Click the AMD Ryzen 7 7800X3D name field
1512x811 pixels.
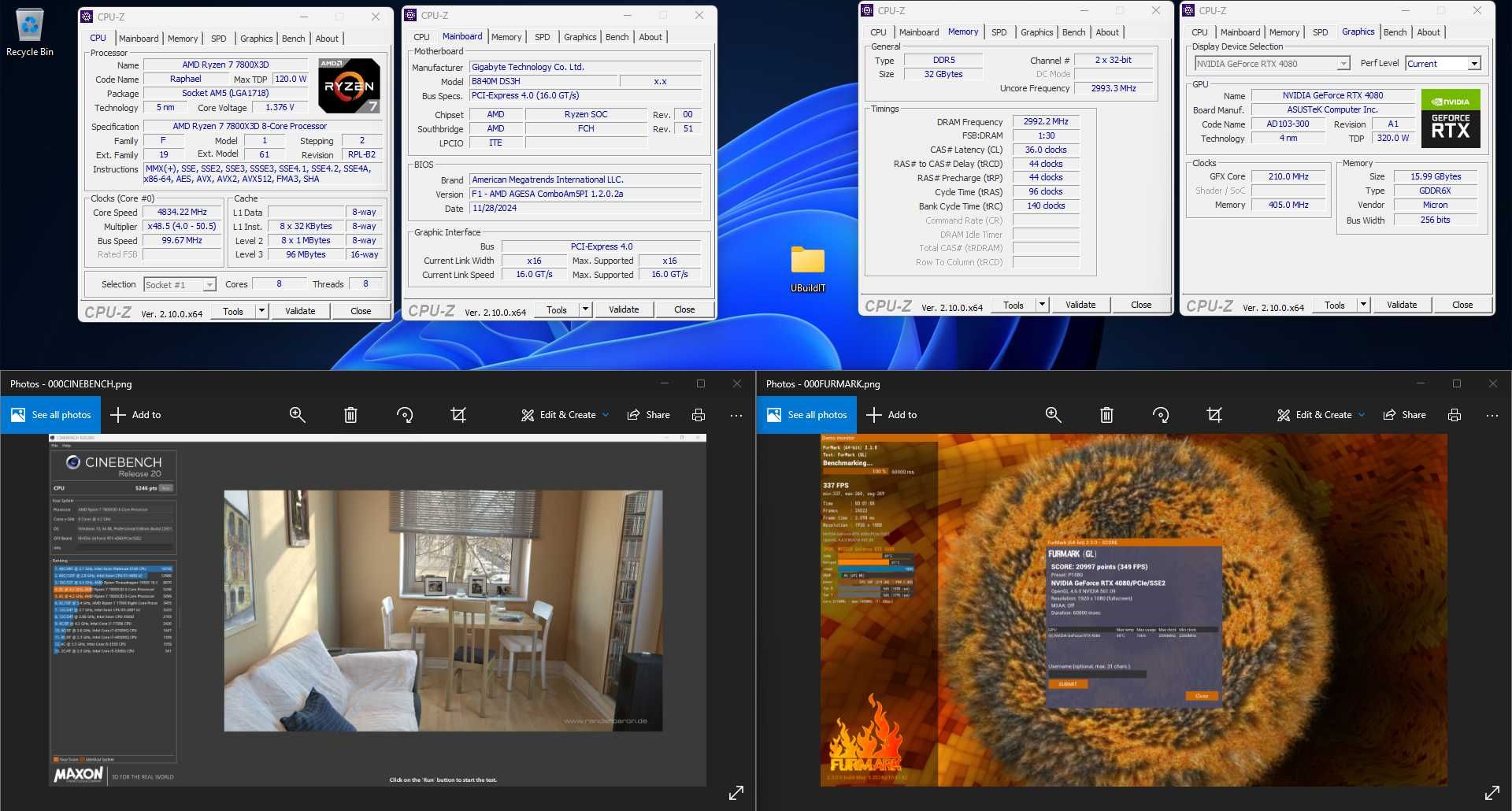coord(225,65)
